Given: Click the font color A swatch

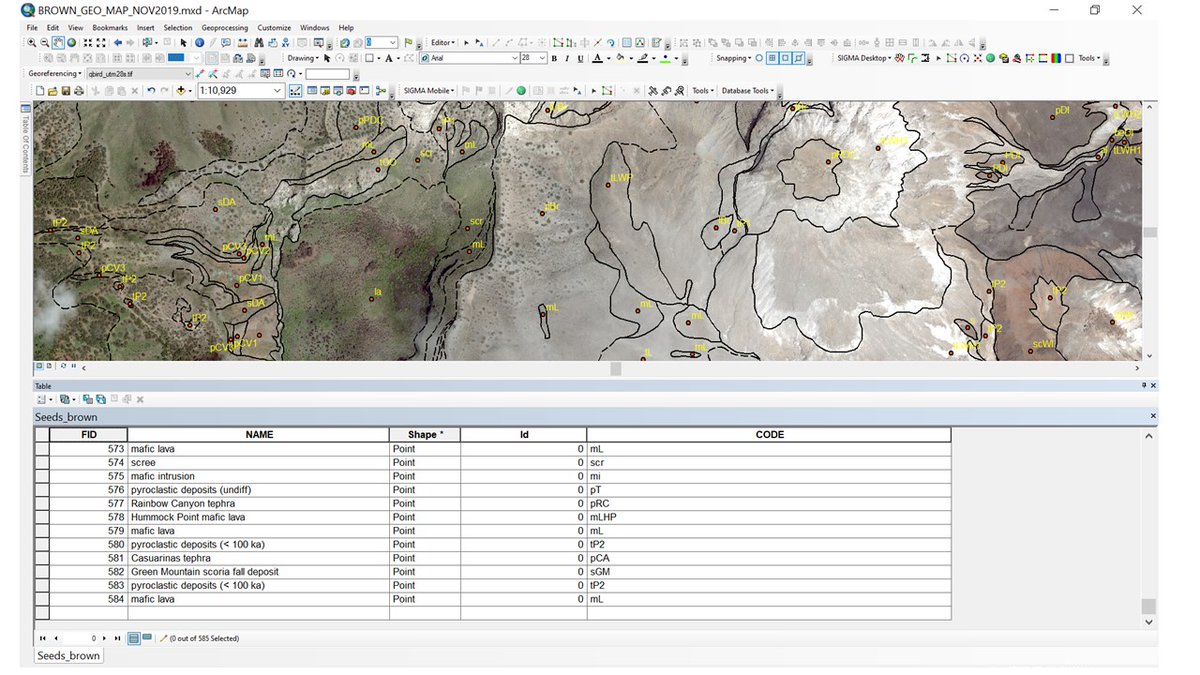Looking at the screenshot, I should pyautogui.click(x=598, y=58).
